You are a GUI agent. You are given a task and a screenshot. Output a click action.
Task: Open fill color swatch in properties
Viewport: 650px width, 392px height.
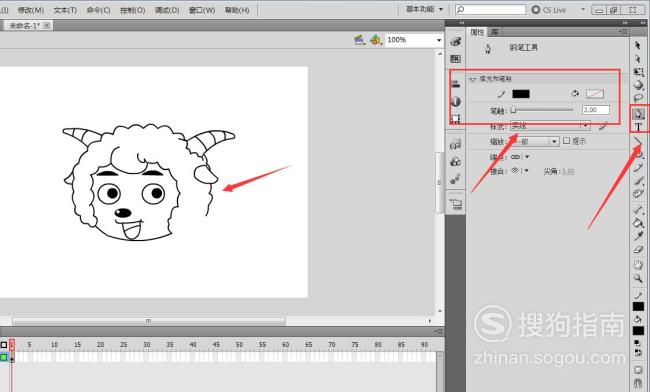(594, 94)
